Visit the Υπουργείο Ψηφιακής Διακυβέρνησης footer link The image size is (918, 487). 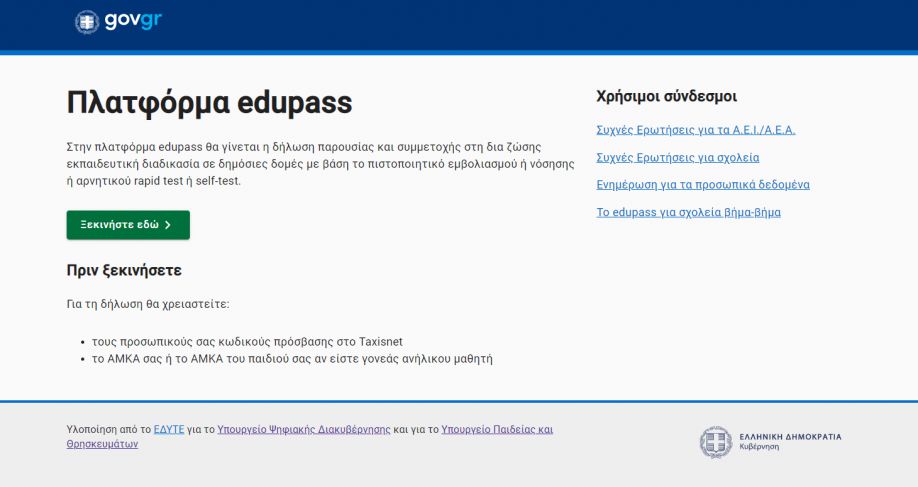coord(303,429)
